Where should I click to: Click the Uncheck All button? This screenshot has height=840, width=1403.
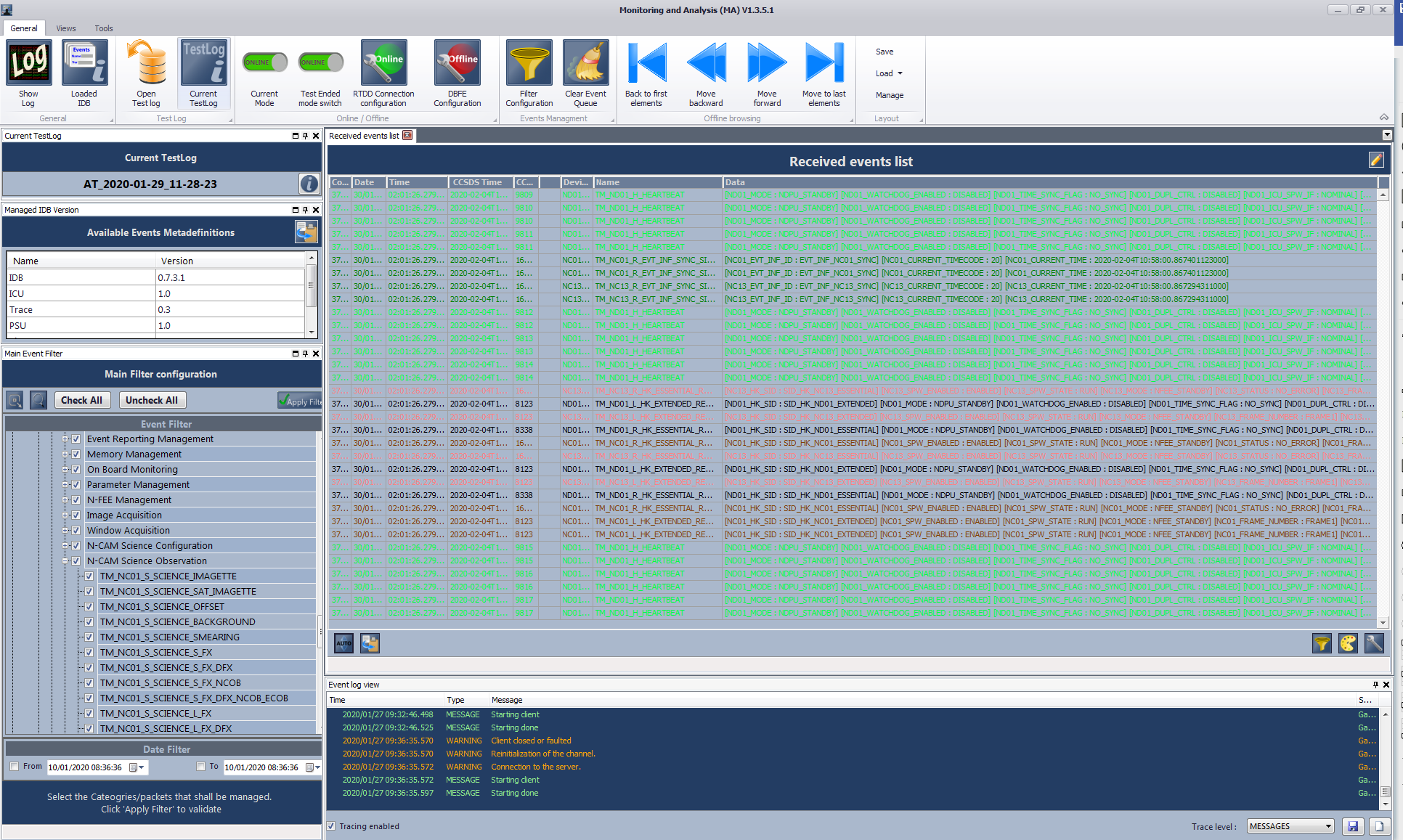[151, 400]
